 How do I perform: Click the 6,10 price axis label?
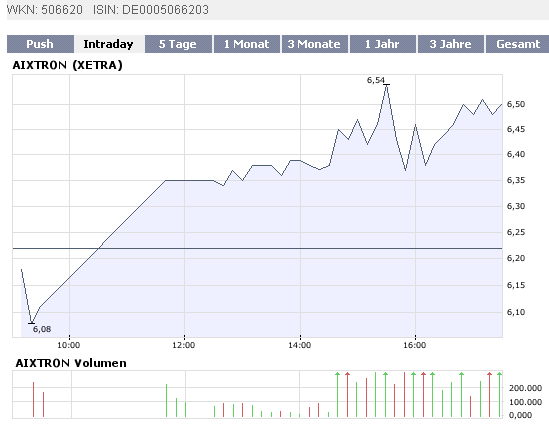516,312
